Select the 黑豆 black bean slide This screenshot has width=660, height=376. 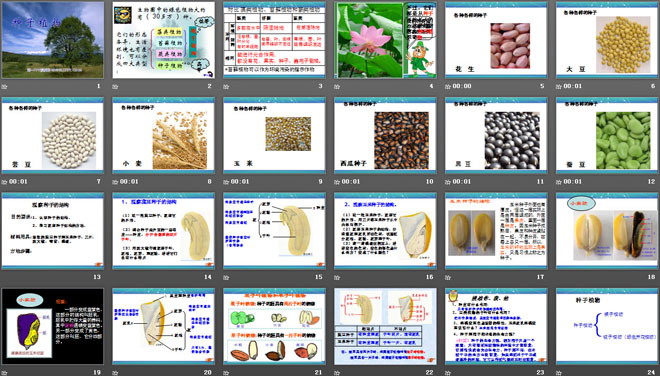(x=496, y=136)
